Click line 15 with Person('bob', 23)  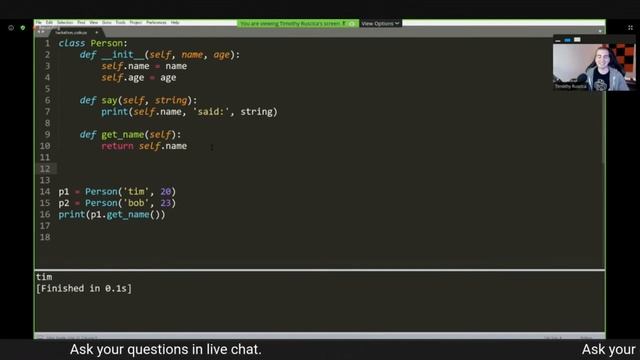(117, 203)
